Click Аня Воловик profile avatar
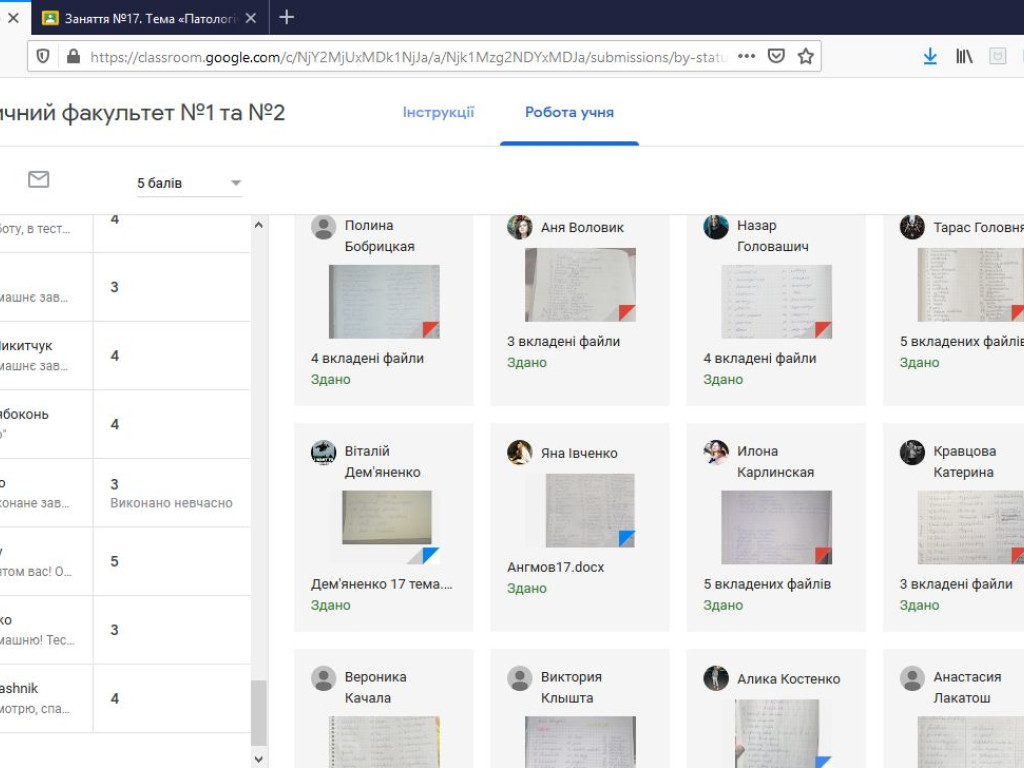The width and height of the screenshot is (1024, 768). (x=520, y=227)
